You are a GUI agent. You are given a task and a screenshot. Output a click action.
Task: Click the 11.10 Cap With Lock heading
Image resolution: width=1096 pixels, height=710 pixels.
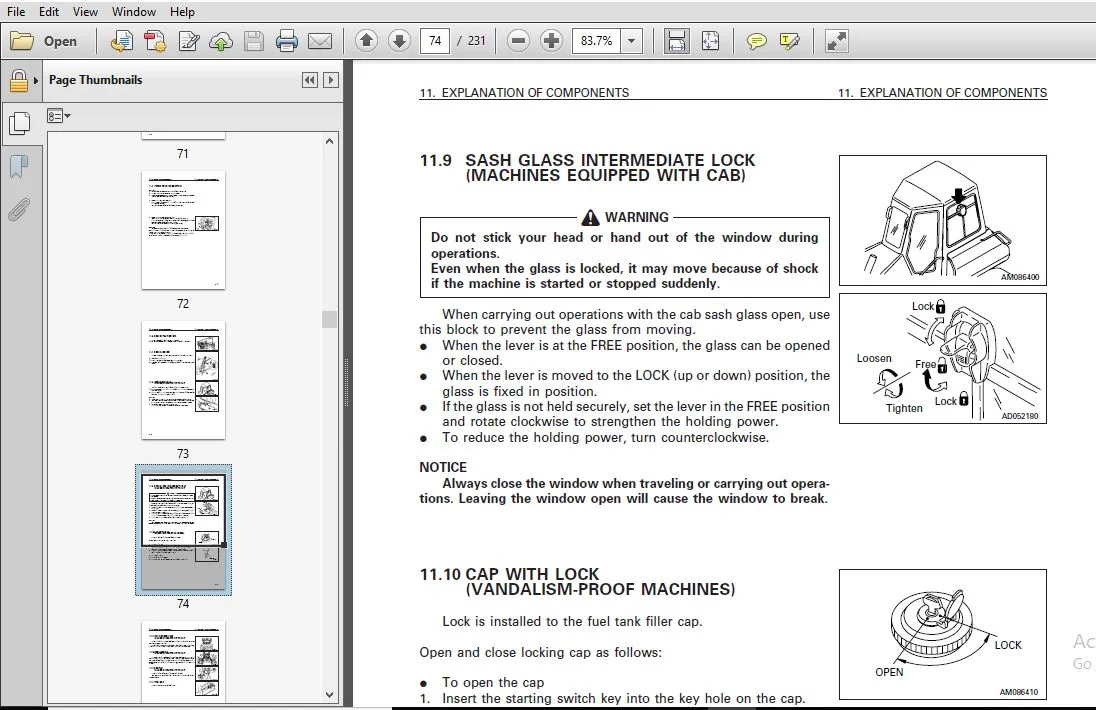pyautogui.click(x=577, y=581)
